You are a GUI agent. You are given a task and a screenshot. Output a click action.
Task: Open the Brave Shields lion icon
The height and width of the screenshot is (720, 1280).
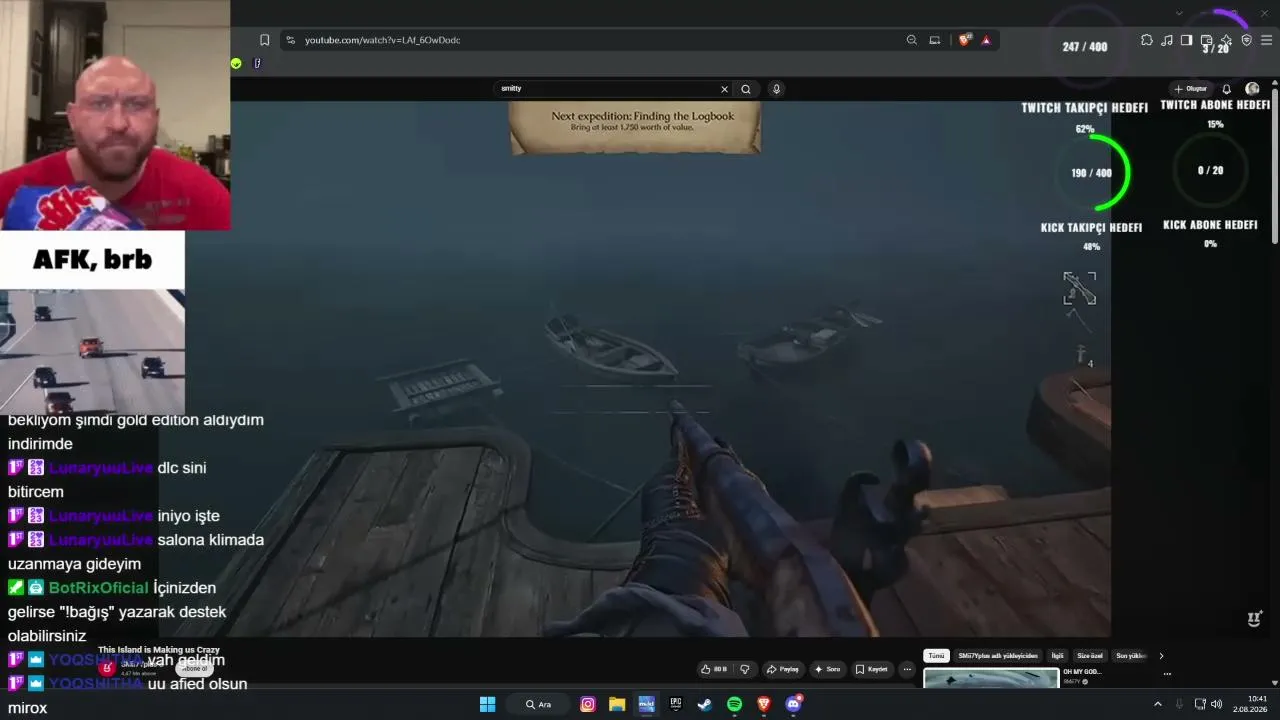point(964,40)
